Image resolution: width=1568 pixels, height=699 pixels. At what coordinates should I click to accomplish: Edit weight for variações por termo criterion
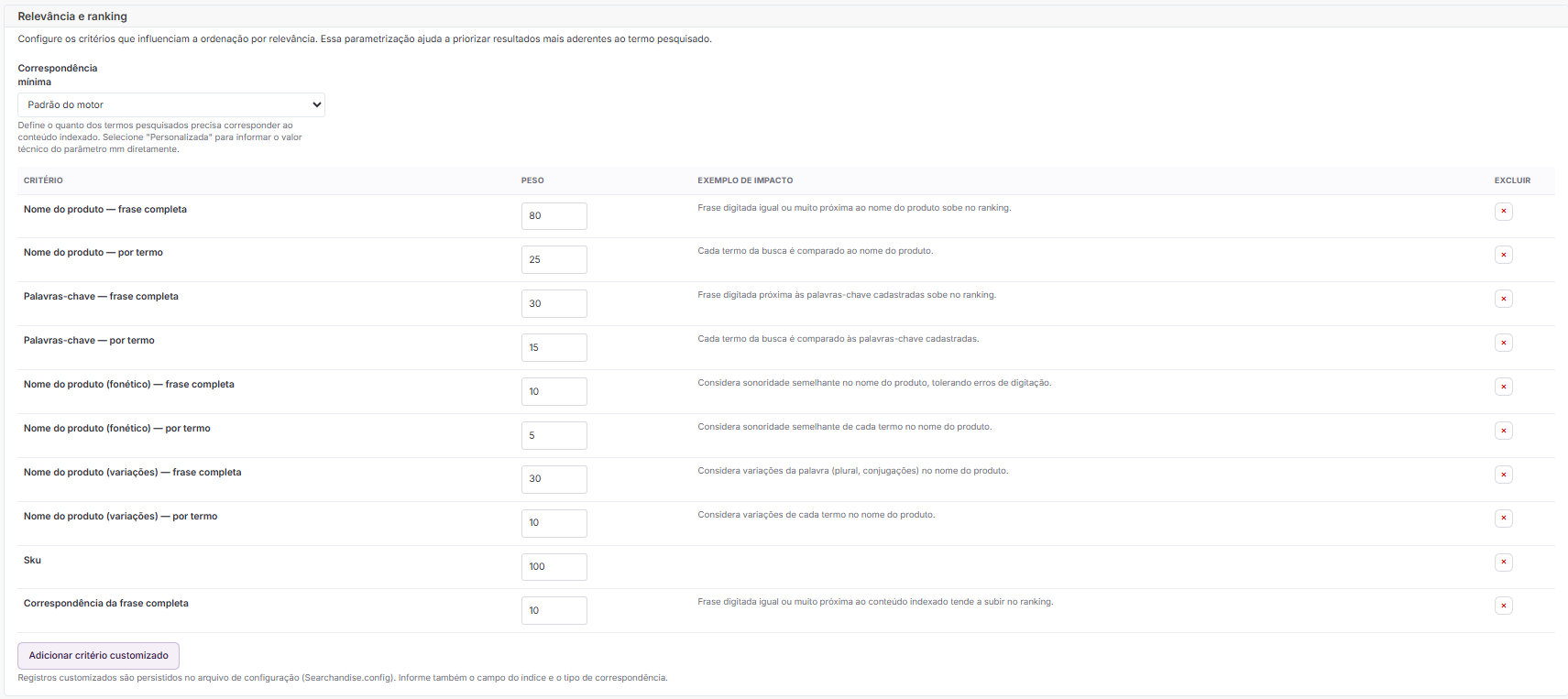554,523
